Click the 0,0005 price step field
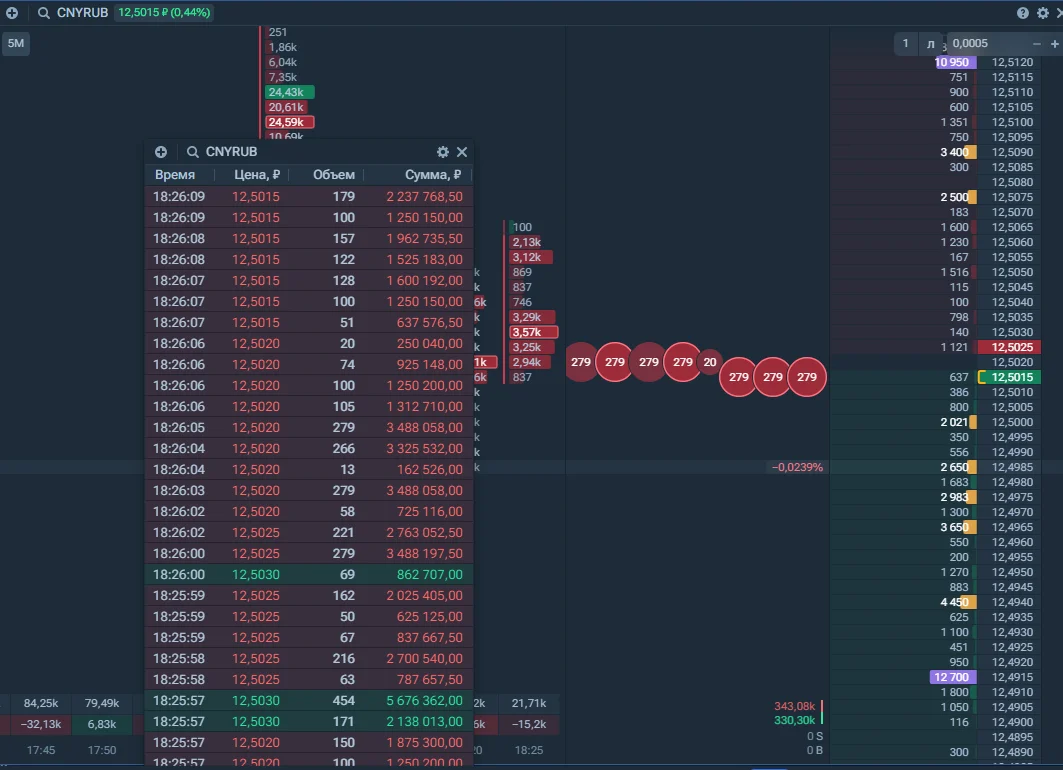Viewport: 1063px width, 770px height. click(987, 44)
